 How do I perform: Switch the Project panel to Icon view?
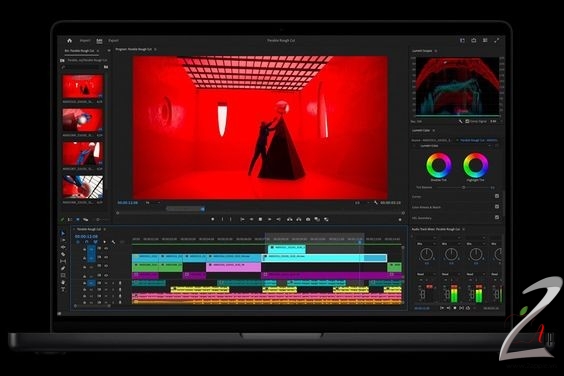coord(78,219)
